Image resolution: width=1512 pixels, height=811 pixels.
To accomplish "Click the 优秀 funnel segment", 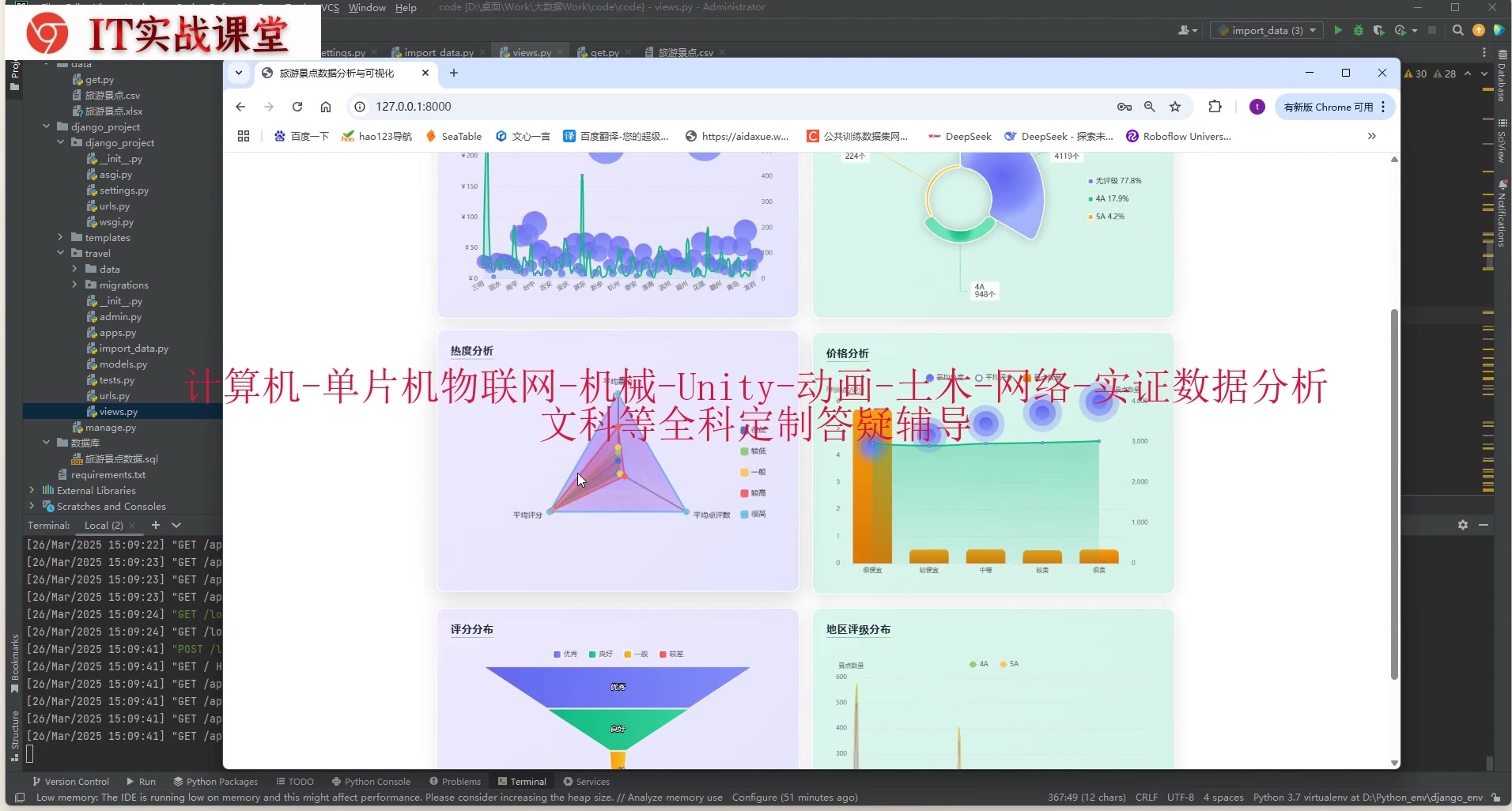I will (x=618, y=687).
